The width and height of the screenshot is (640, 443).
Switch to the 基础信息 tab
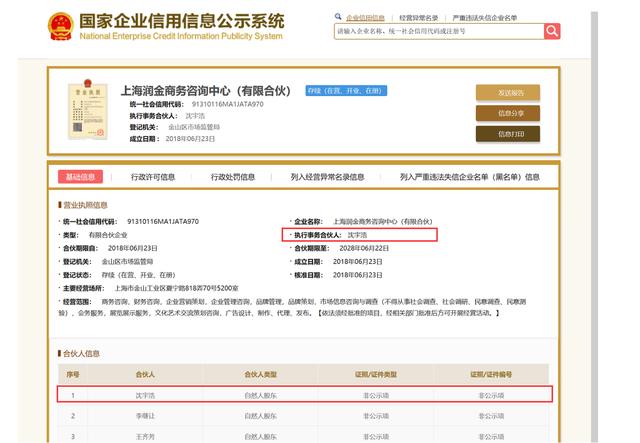click(80, 177)
